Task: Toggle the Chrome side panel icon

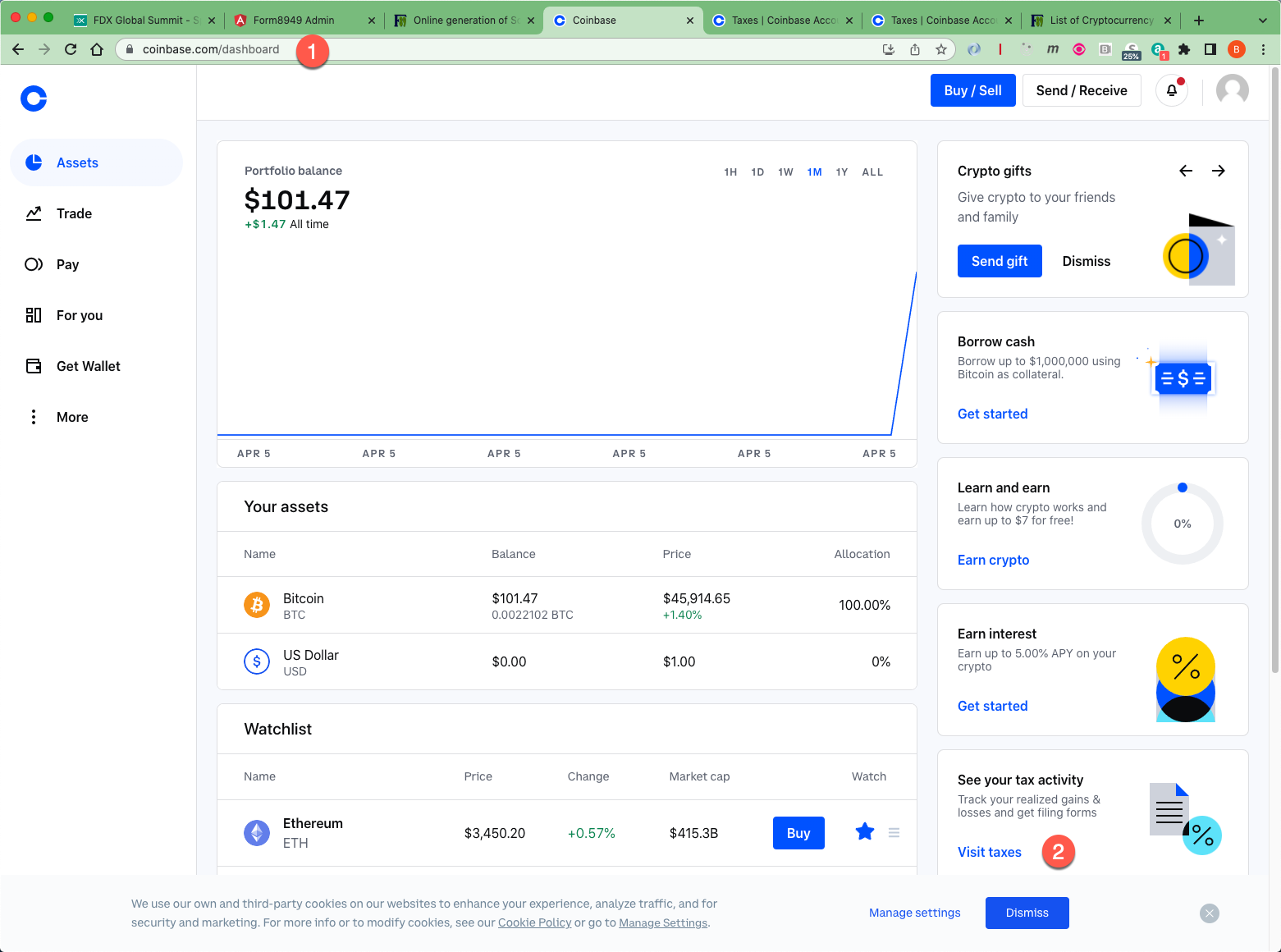Action: click(x=1210, y=49)
